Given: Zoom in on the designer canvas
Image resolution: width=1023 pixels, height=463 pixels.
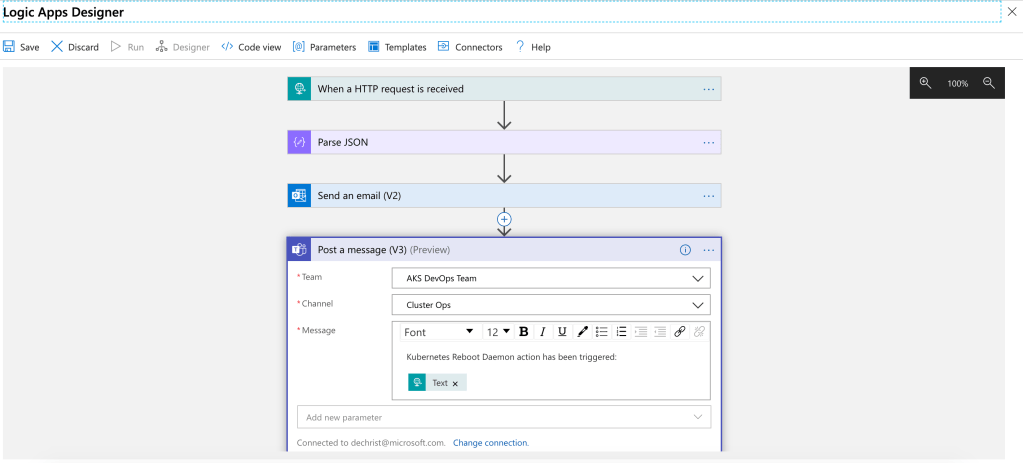Looking at the screenshot, I should pyautogui.click(x=925, y=83).
